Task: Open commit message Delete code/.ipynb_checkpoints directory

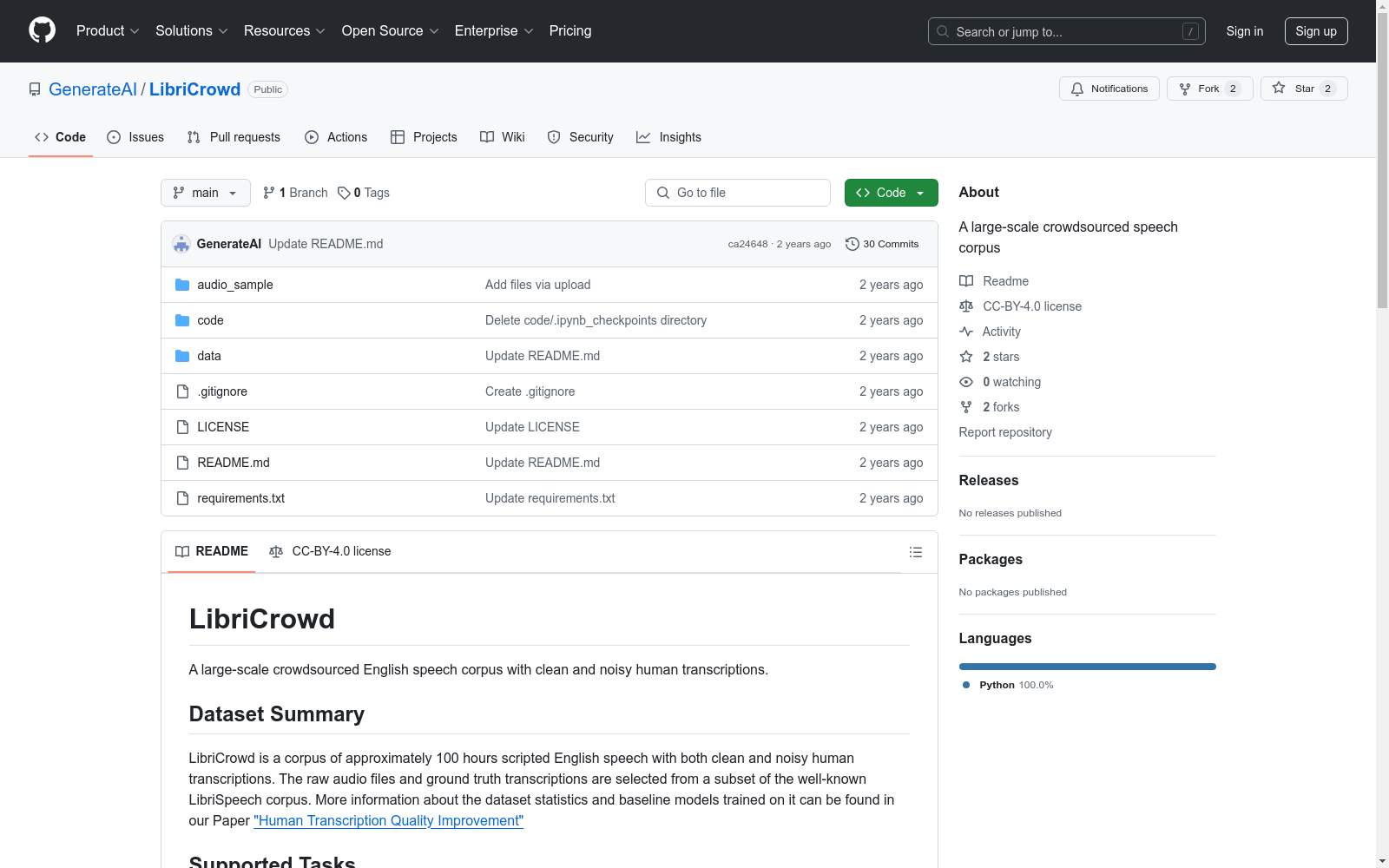Action: click(596, 320)
